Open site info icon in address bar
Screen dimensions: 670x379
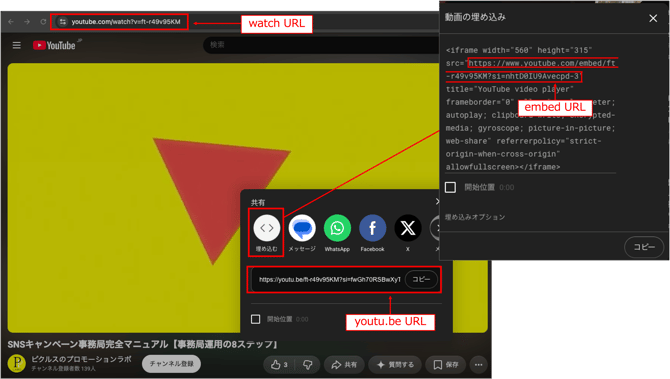click(63, 22)
